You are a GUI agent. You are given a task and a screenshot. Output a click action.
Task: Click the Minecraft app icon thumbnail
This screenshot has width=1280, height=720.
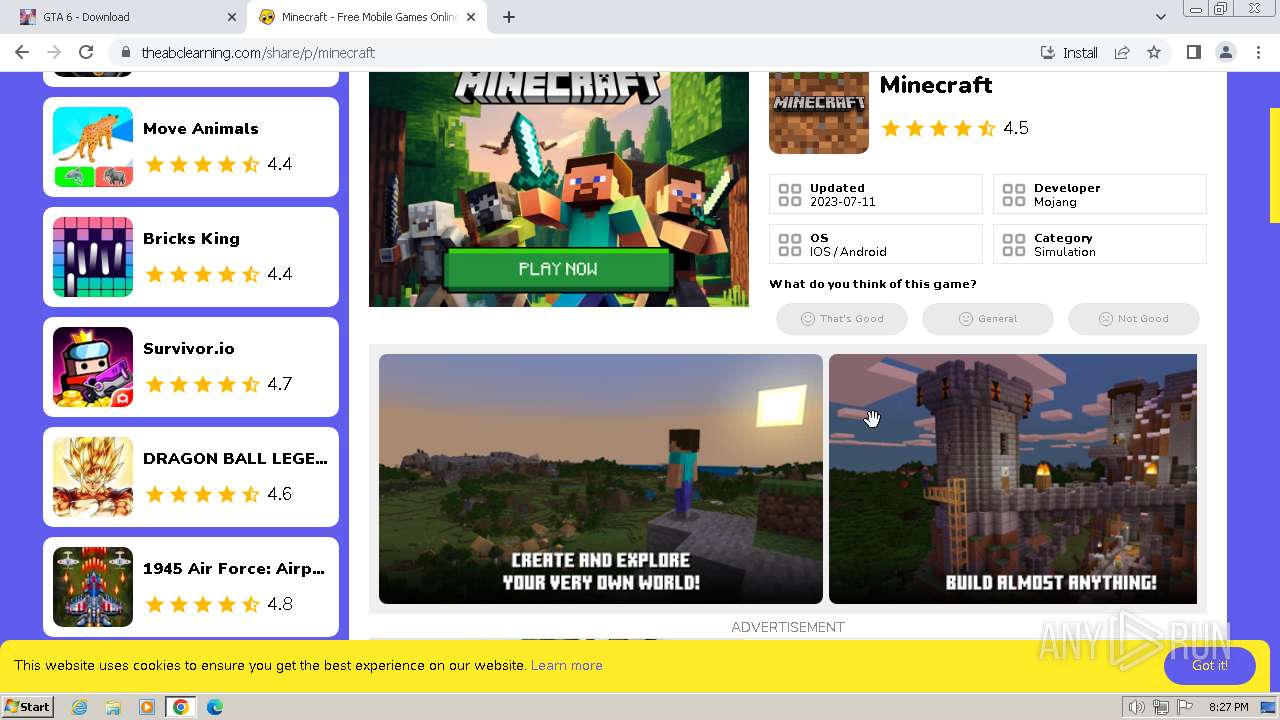click(818, 112)
